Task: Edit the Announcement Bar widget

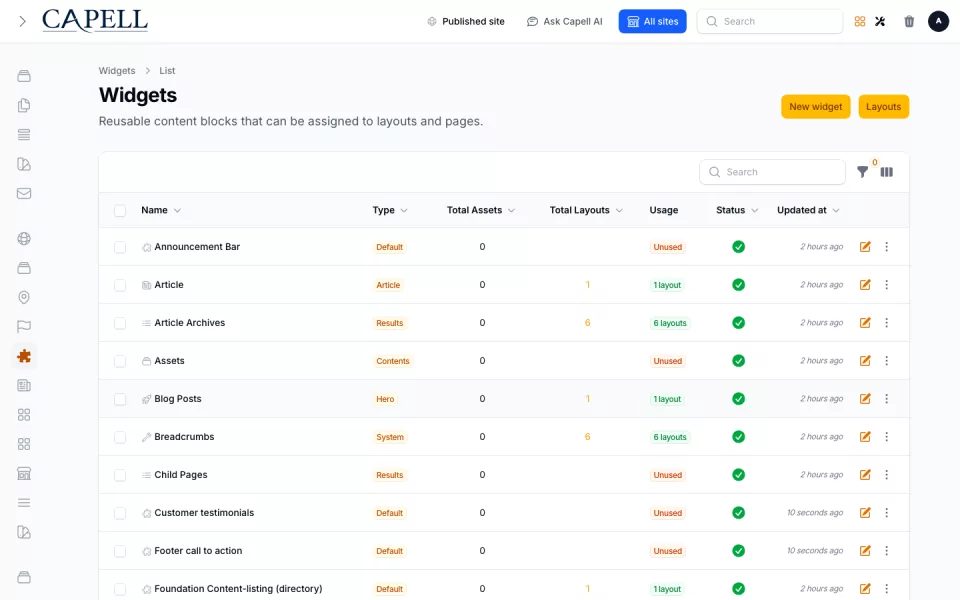Action: pos(865,247)
